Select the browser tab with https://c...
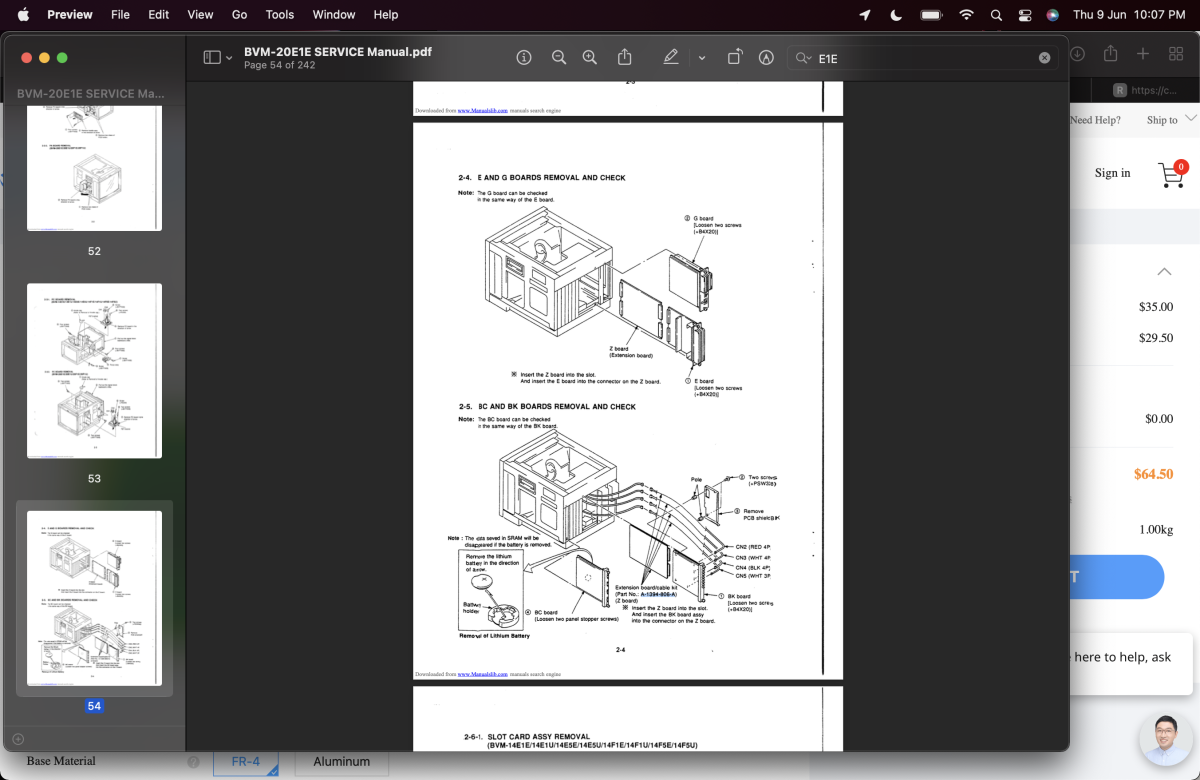 (x=1146, y=90)
